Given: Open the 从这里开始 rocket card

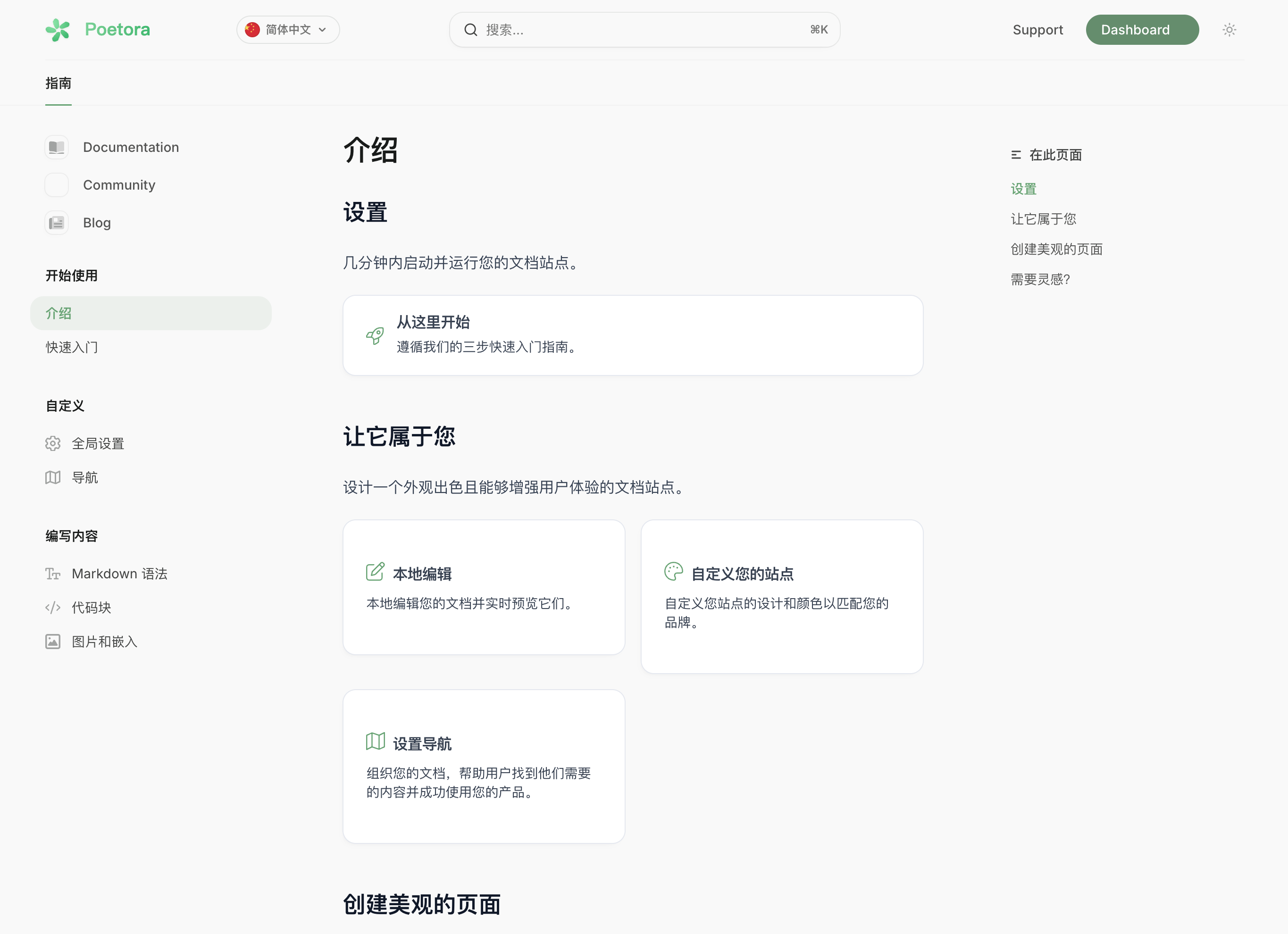Looking at the screenshot, I should (632, 335).
